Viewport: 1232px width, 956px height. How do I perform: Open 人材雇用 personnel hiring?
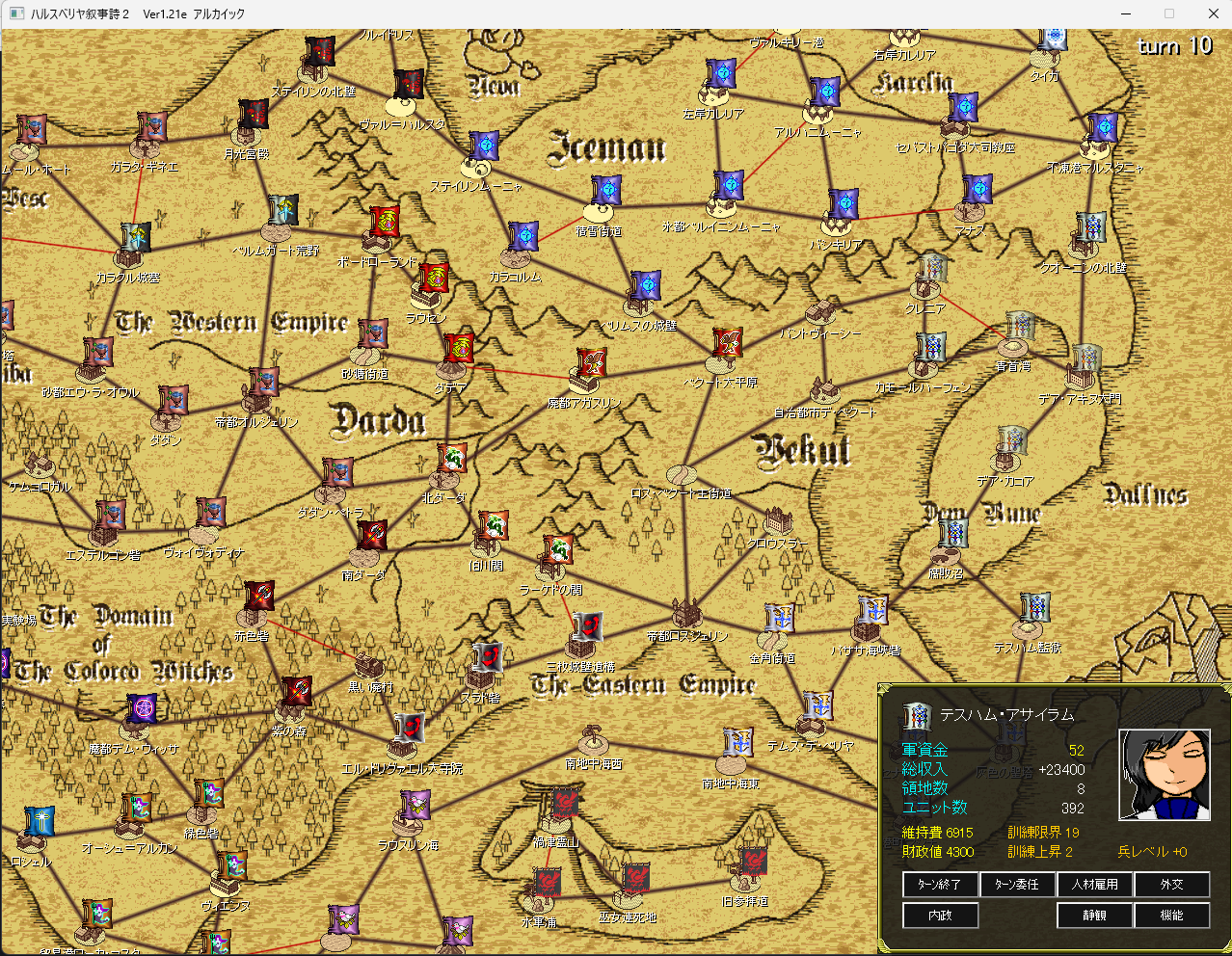1094,884
